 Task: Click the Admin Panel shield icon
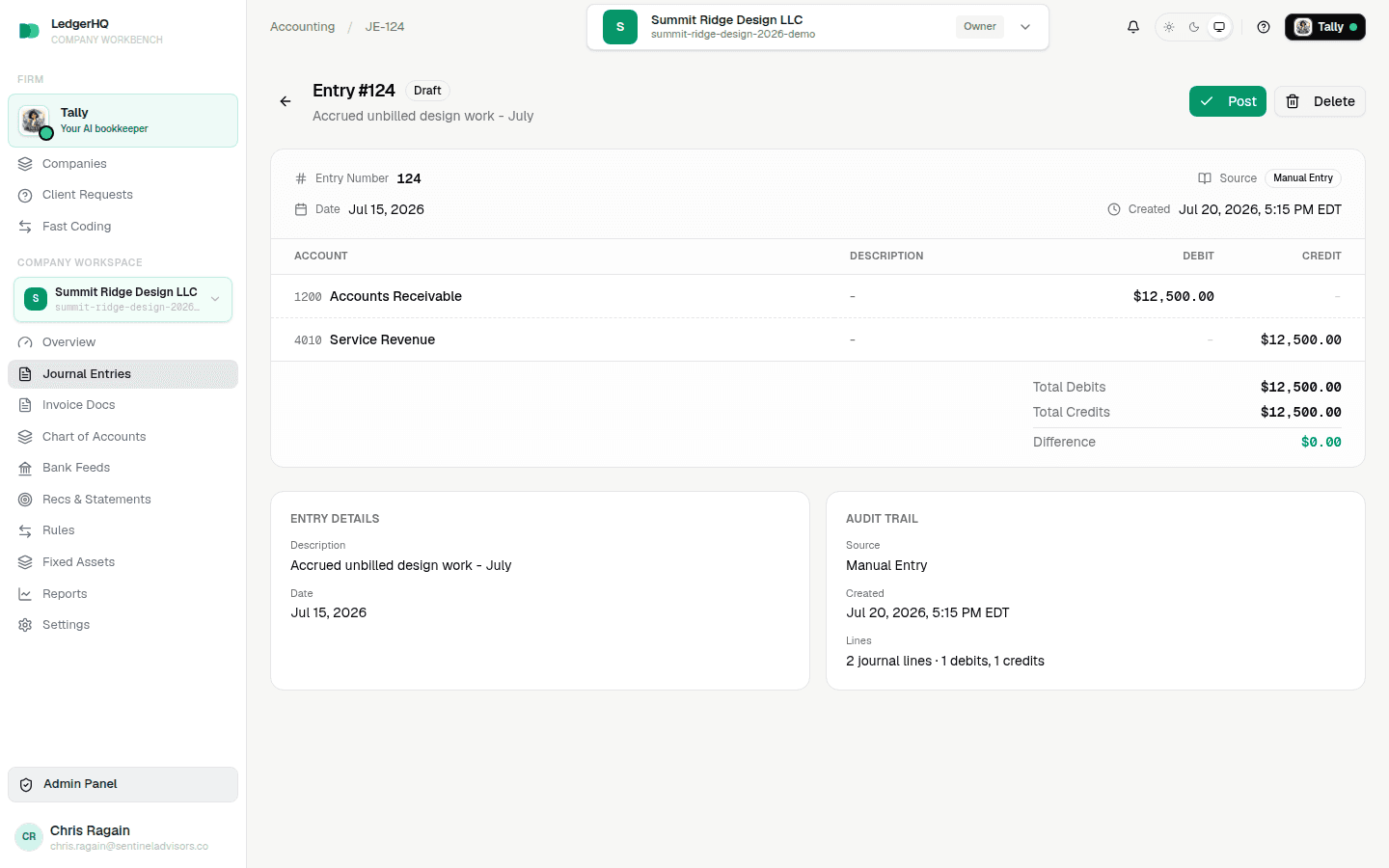tap(26, 784)
